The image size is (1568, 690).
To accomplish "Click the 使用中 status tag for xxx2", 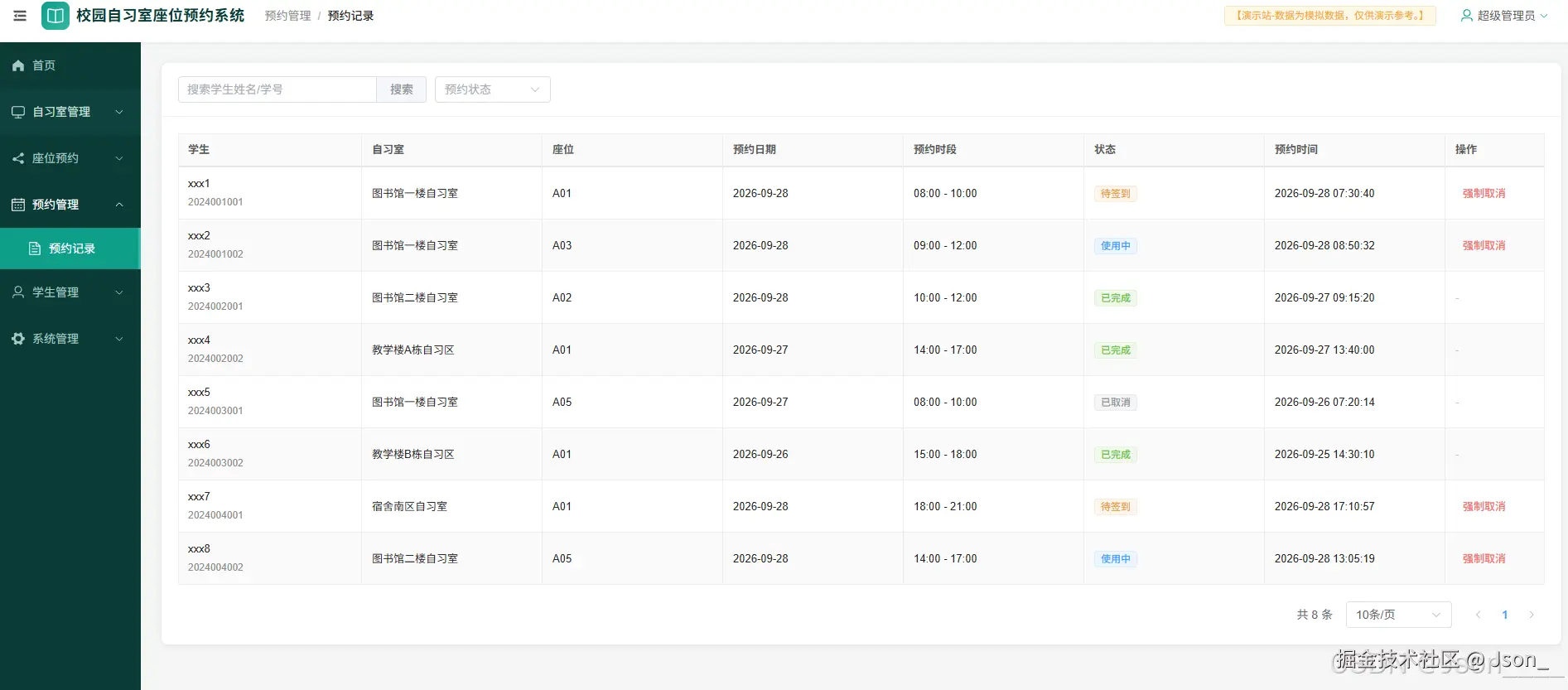I will (x=1116, y=246).
